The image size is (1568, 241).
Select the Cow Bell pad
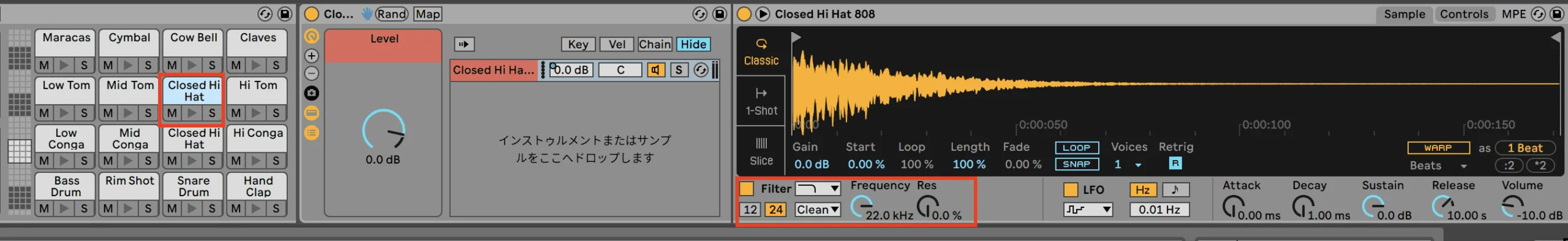click(x=194, y=43)
